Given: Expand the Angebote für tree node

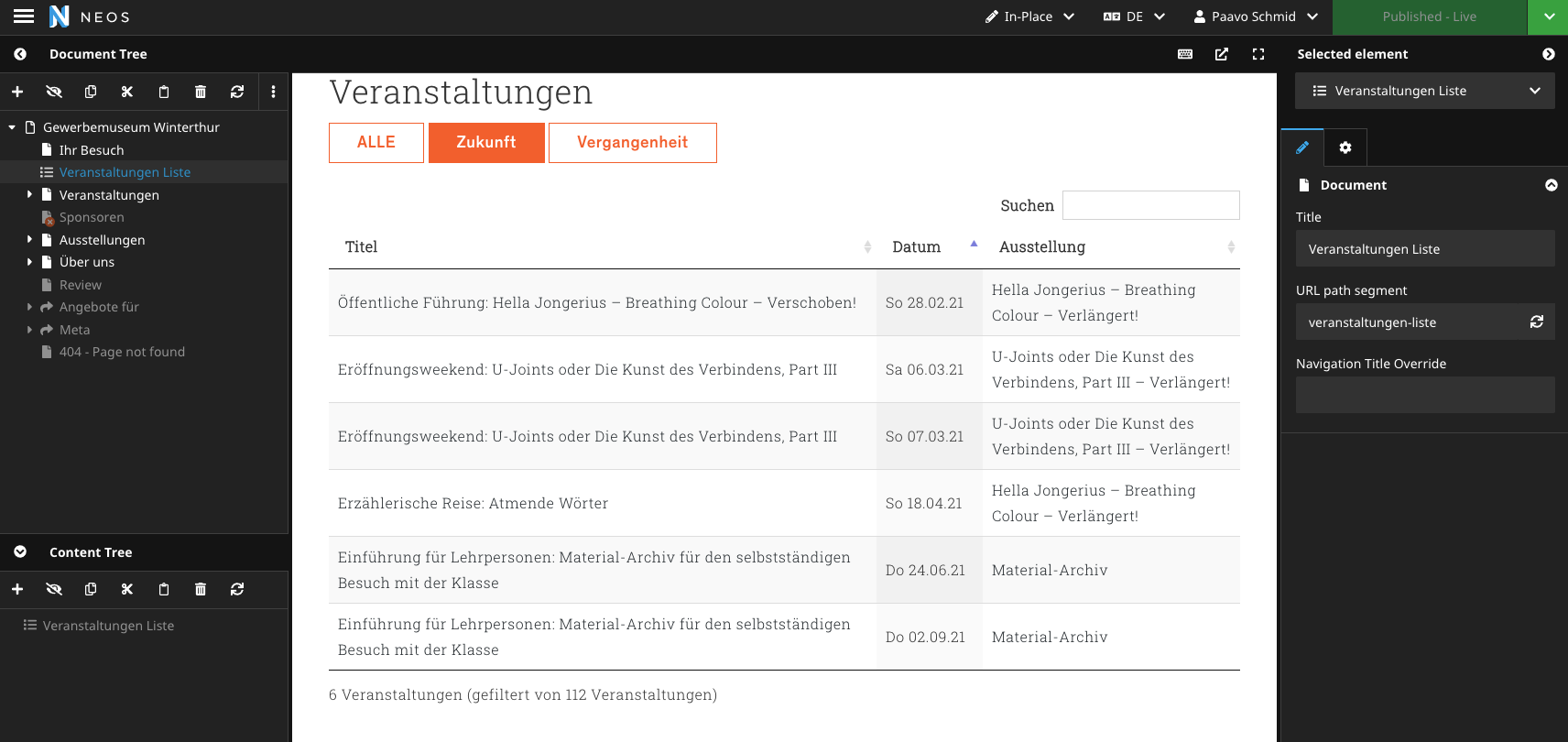Looking at the screenshot, I should click(x=29, y=307).
